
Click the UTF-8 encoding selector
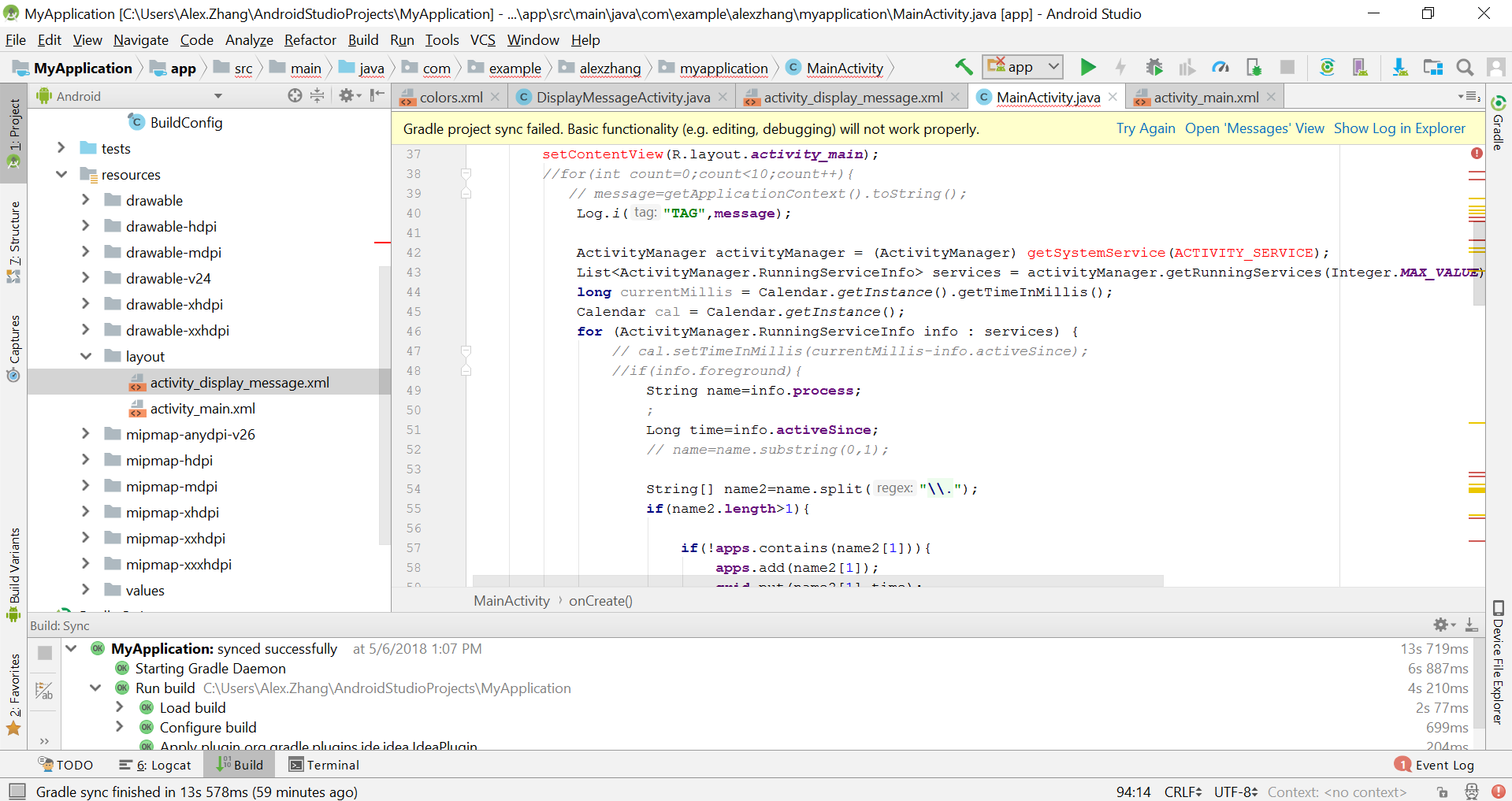[1235, 792]
